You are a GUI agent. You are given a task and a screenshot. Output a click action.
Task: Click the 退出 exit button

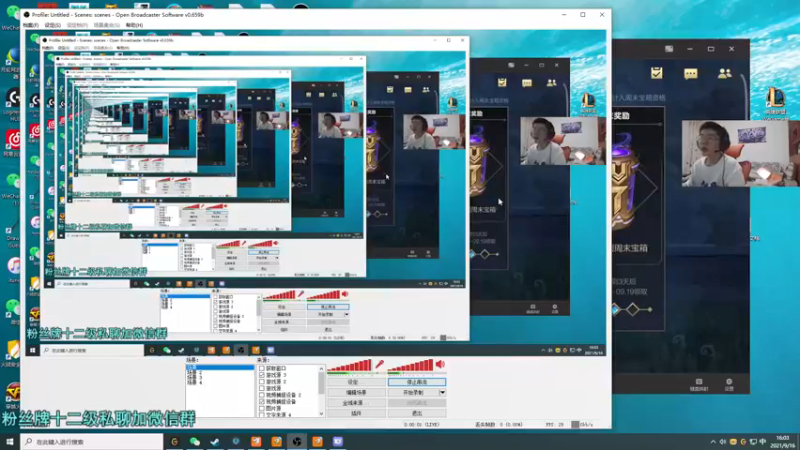point(417,413)
